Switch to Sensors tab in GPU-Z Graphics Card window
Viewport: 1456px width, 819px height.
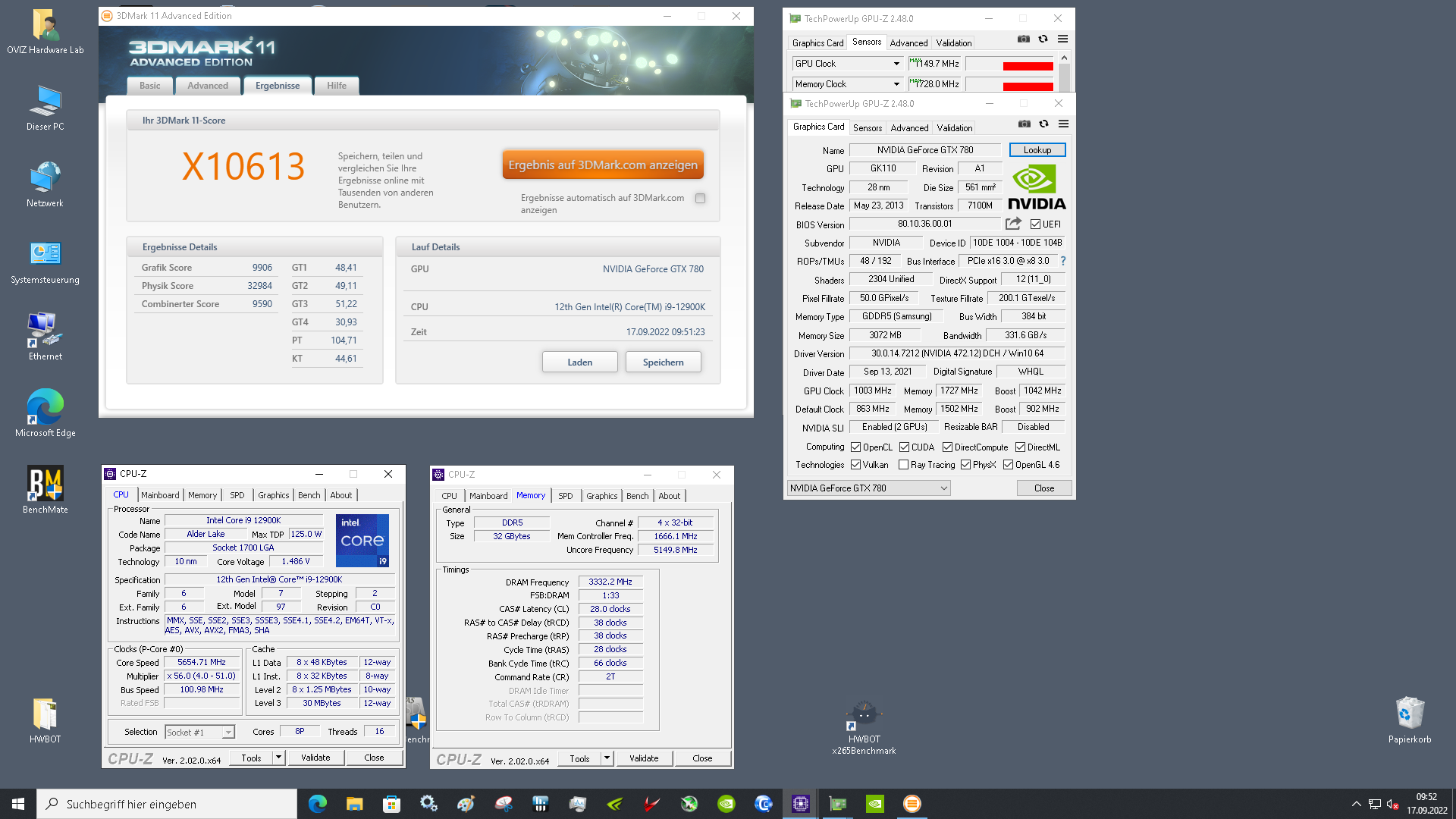click(x=868, y=128)
